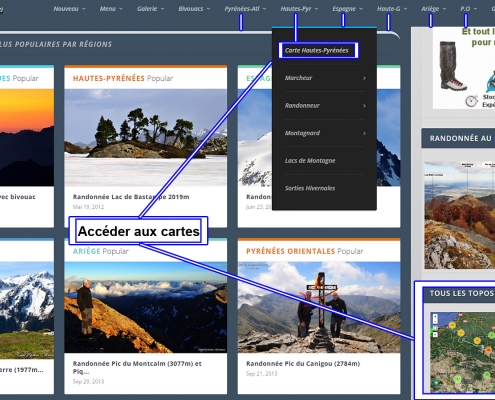The height and width of the screenshot is (400, 495).
Task: Expand Espagne dropdown arrow
Action: coord(361,9)
